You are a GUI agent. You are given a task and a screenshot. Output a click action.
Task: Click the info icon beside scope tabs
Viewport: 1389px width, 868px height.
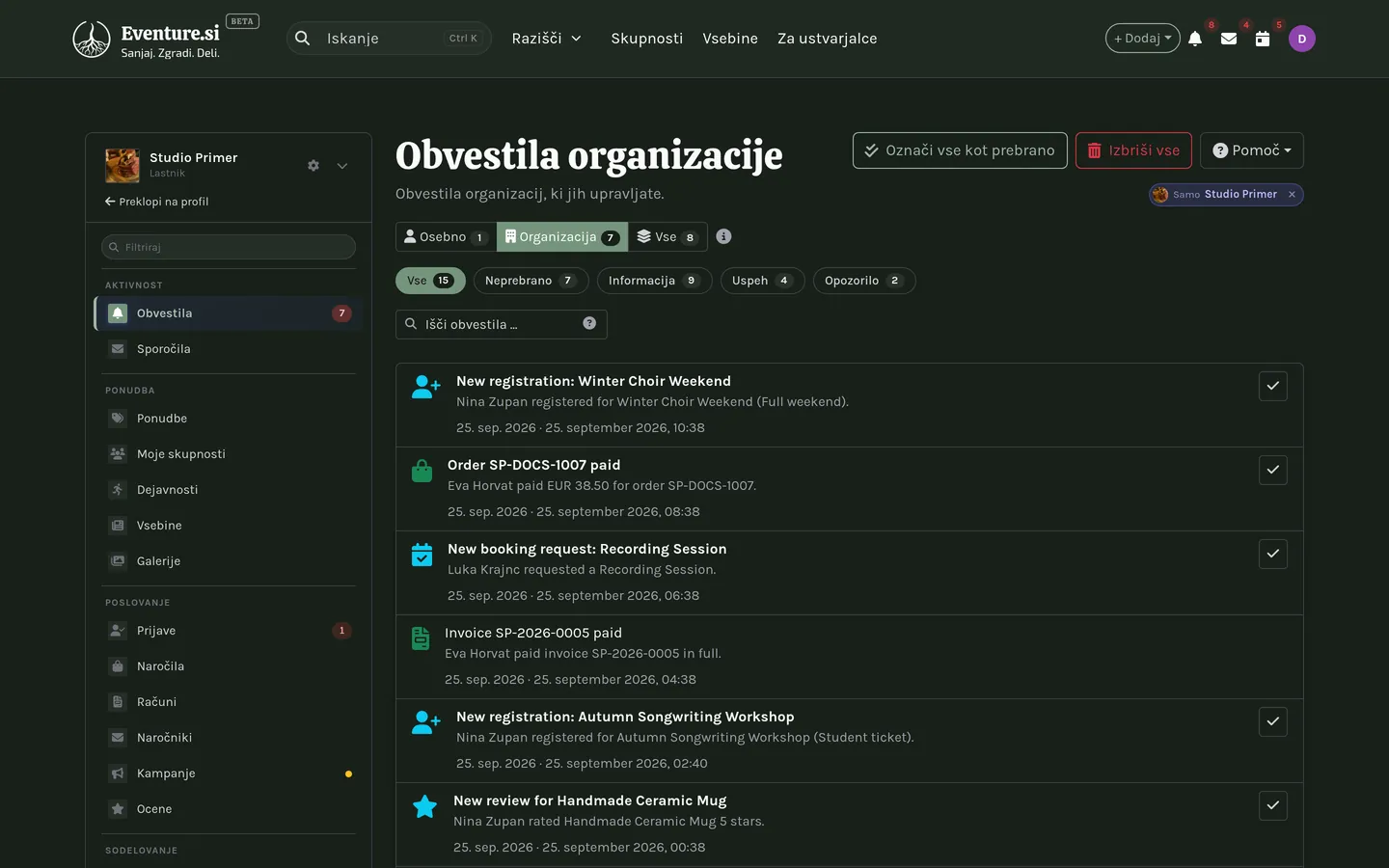pyautogui.click(x=723, y=236)
